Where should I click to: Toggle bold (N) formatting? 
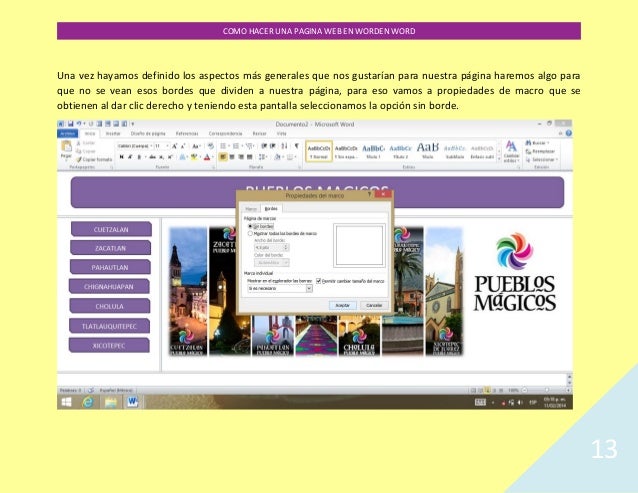[x=121, y=157]
